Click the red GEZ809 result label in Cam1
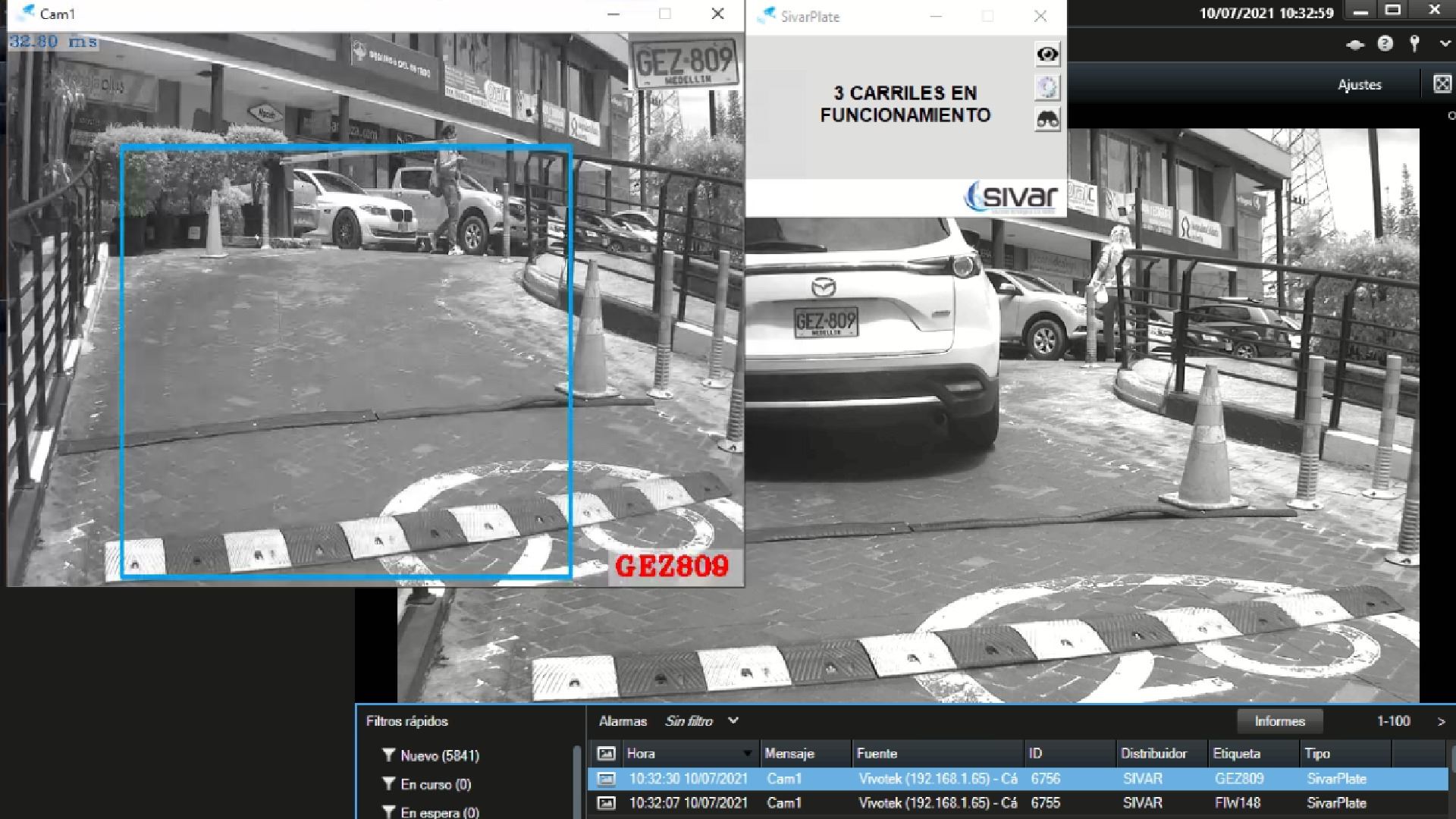This screenshot has height=819, width=1456. pyautogui.click(x=672, y=566)
